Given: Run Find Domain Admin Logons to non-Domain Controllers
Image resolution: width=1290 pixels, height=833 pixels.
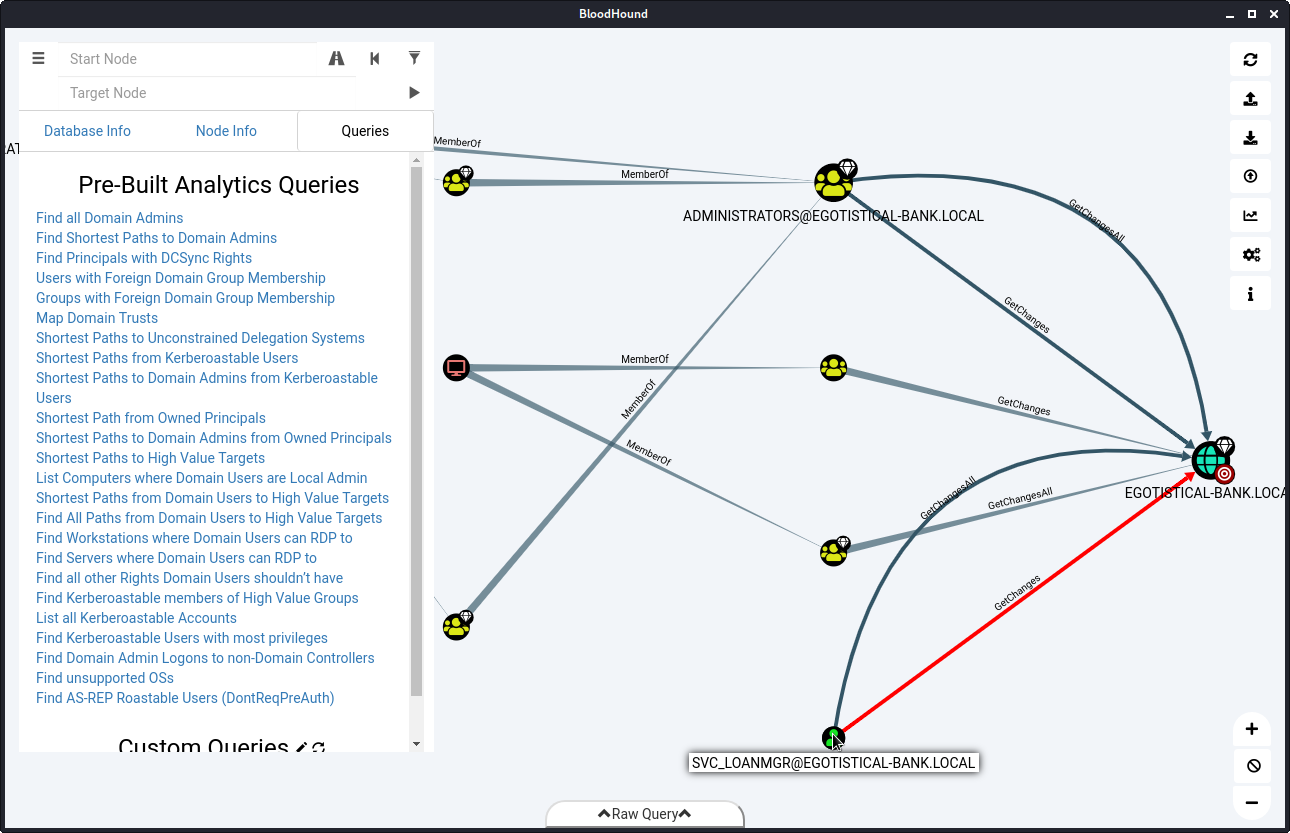Looking at the screenshot, I should coord(205,658).
